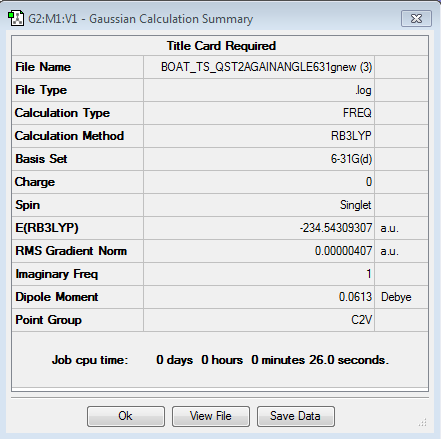Click the Imaginary Freq label

[x=57, y=274]
